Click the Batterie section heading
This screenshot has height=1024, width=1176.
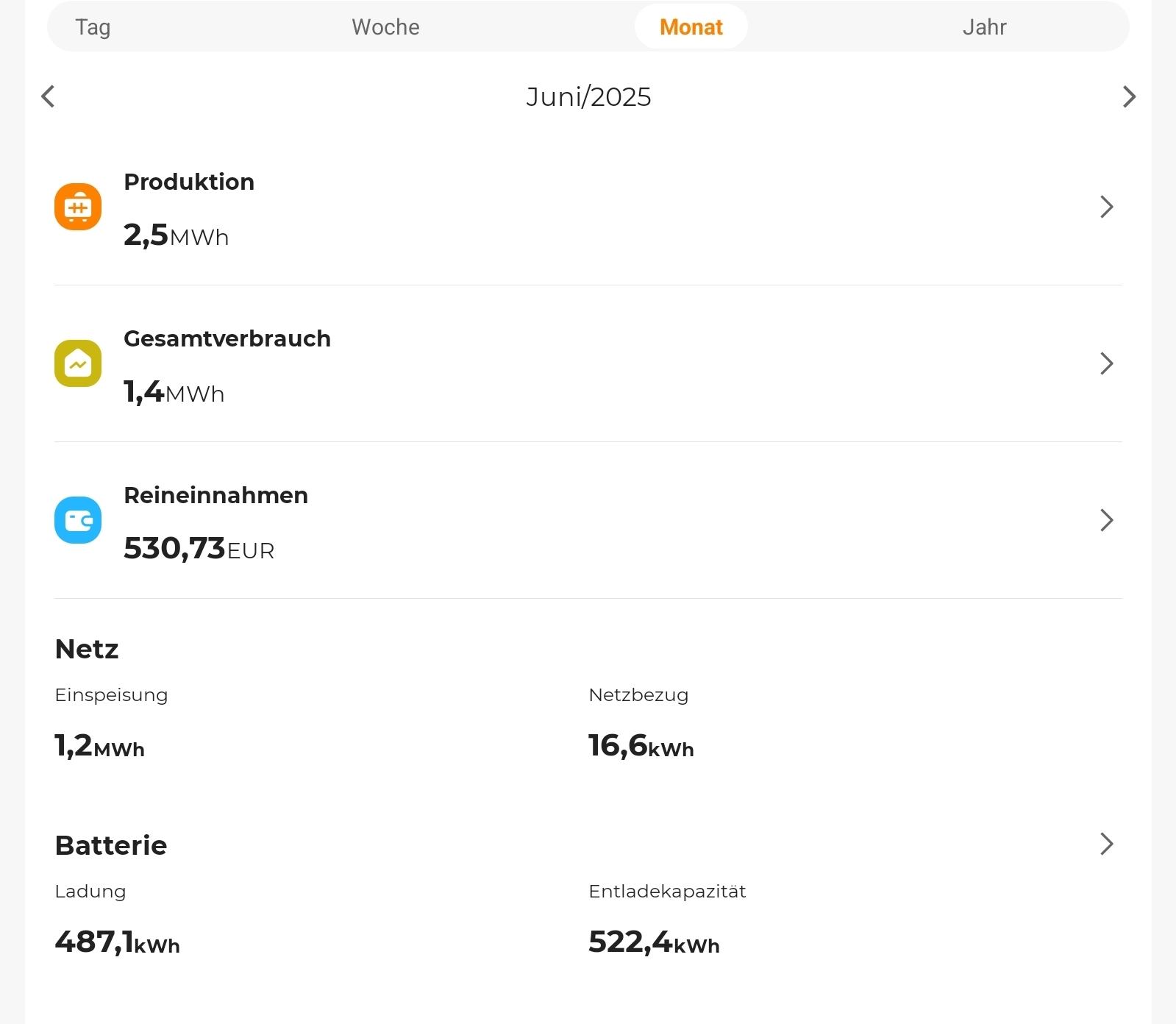click(x=111, y=845)
